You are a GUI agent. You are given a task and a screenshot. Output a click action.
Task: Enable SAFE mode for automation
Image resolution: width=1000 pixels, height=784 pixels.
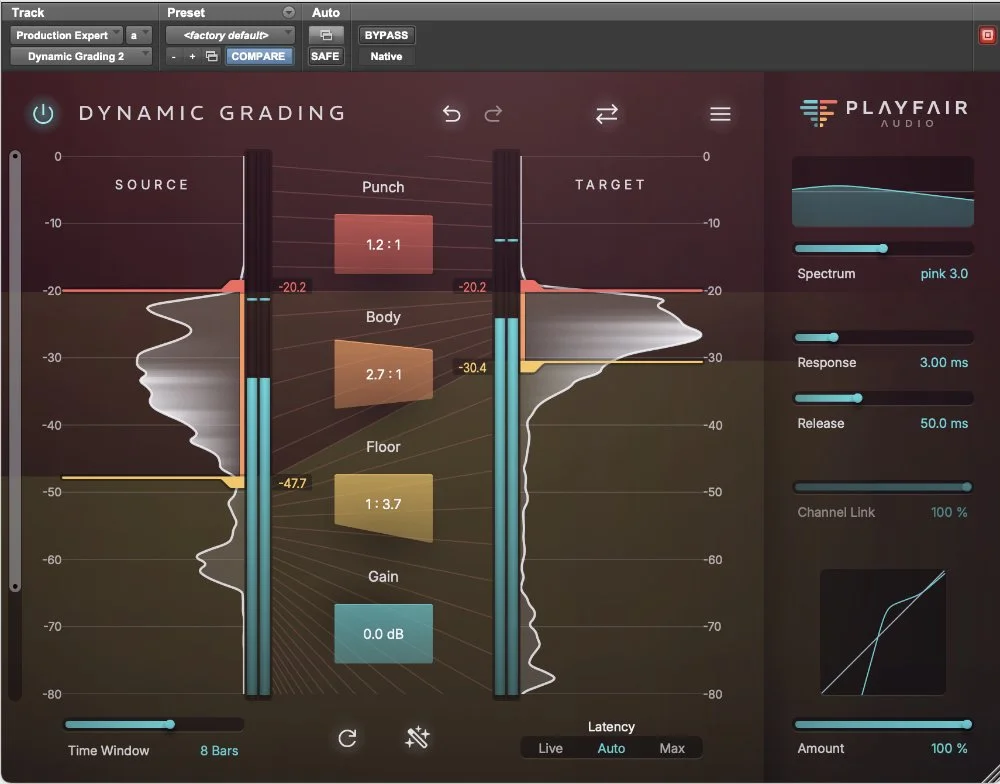click(325, 56)
